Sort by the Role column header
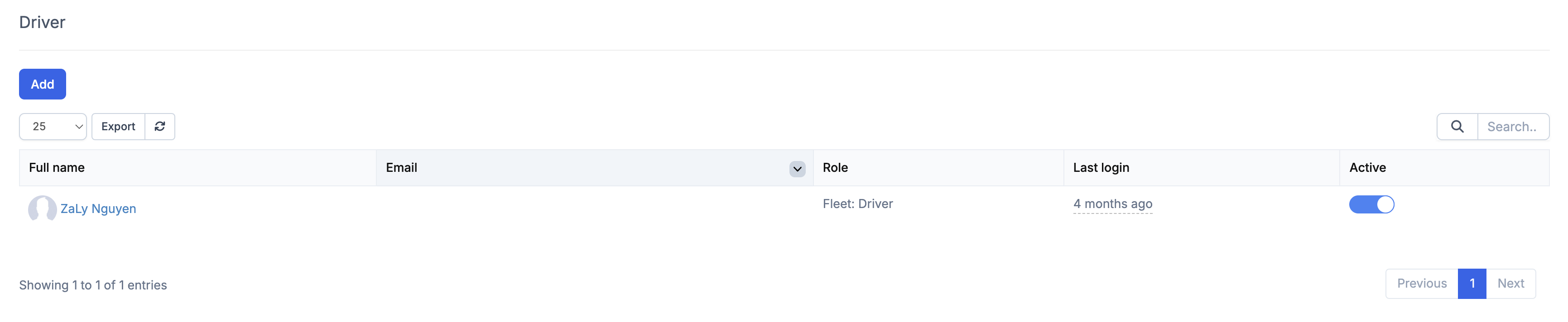Screen dimensions: 1568x322 835,168
